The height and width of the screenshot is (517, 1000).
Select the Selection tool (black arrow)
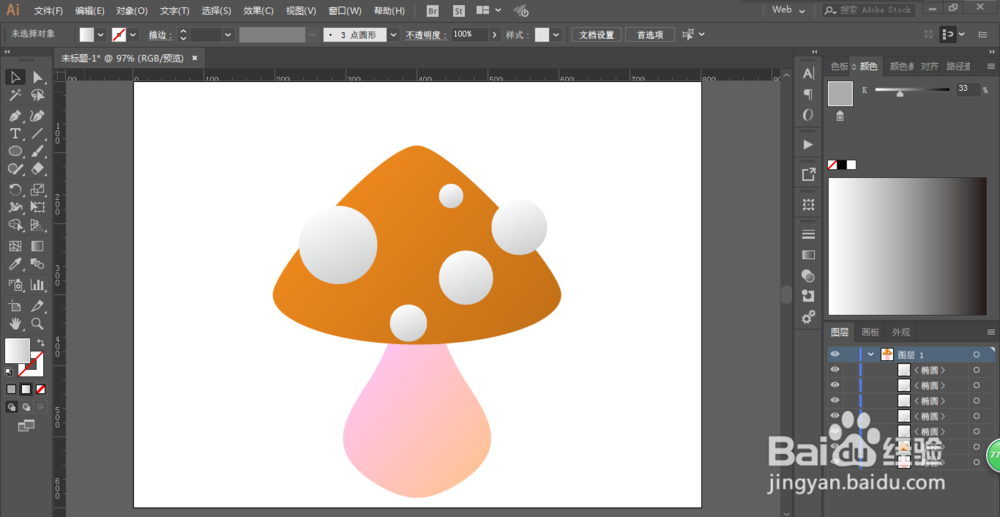click(15, 77)
